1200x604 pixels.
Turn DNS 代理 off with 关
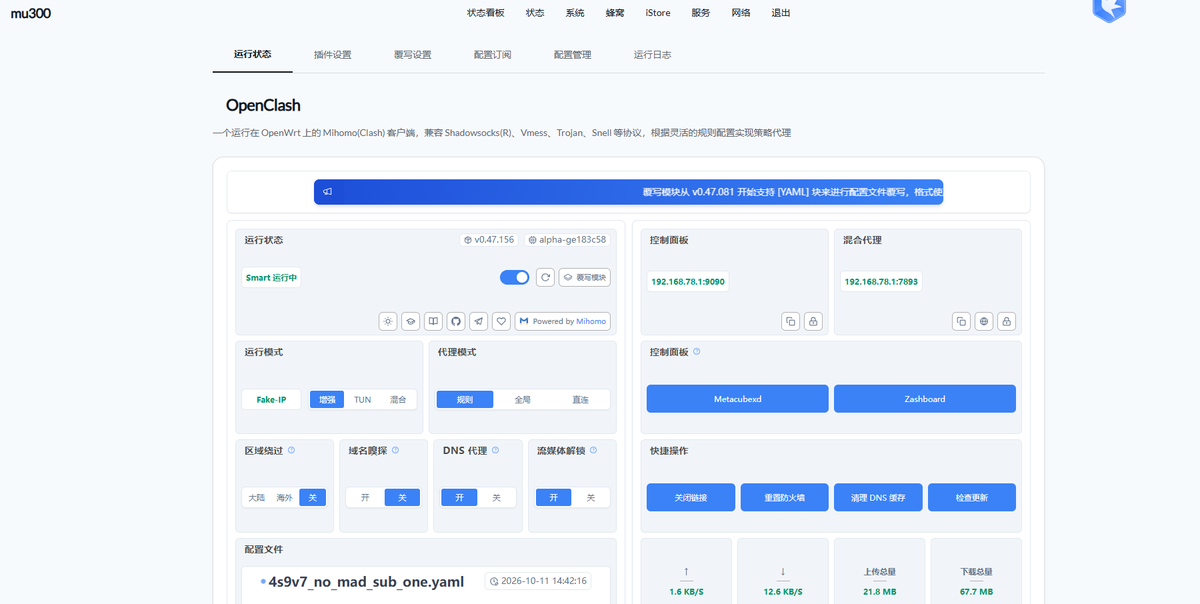pyautogui.click(x=496, y=497)
